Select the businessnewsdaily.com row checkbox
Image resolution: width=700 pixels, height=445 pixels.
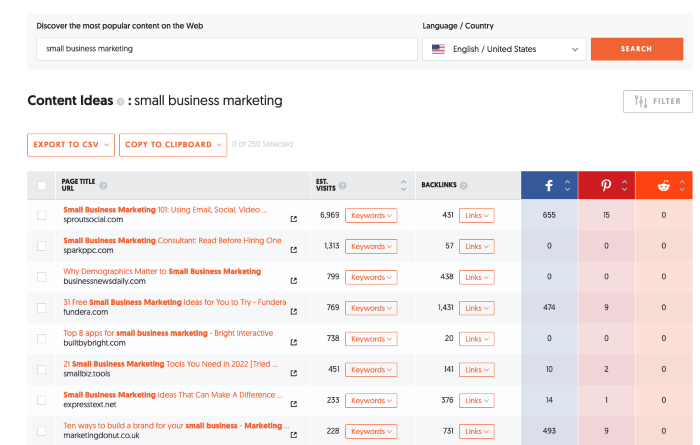tap(41, 277)
